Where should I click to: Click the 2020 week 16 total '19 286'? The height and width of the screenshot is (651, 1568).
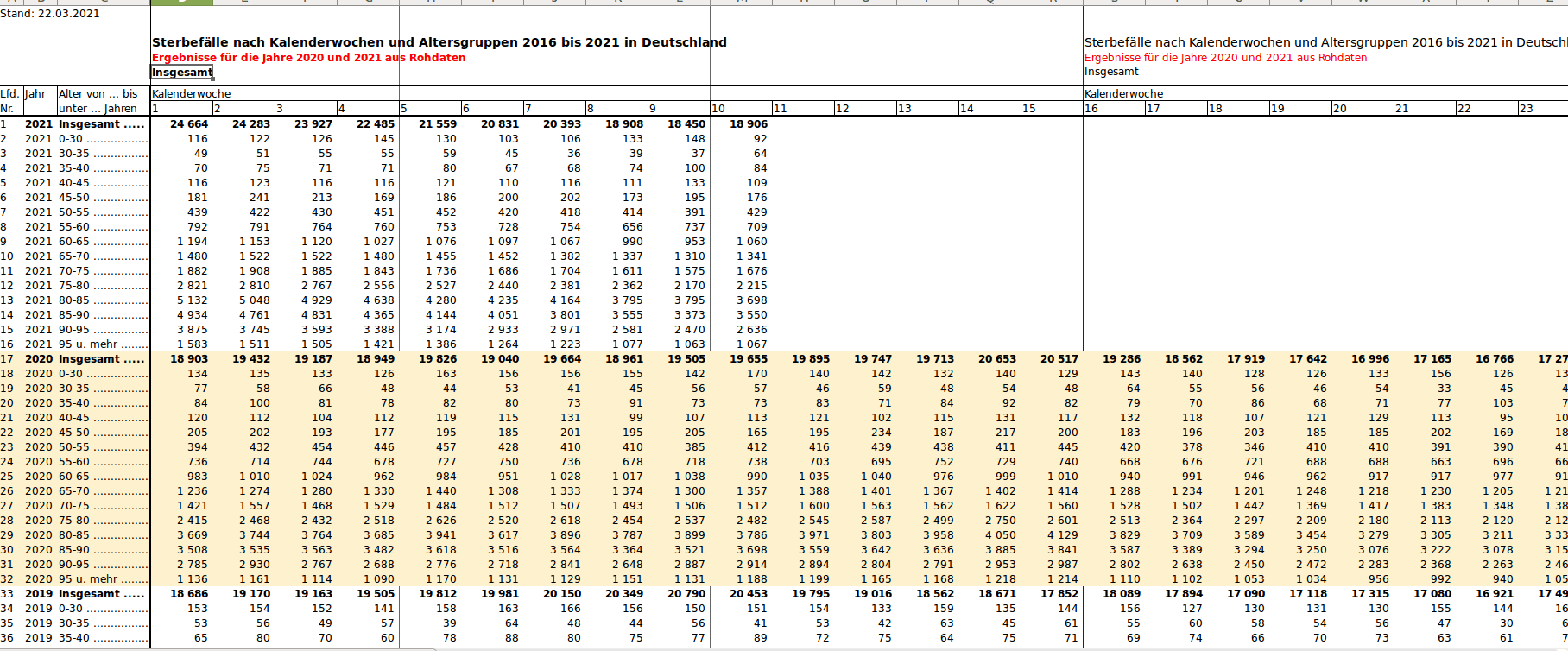(x=1122, y=359)
